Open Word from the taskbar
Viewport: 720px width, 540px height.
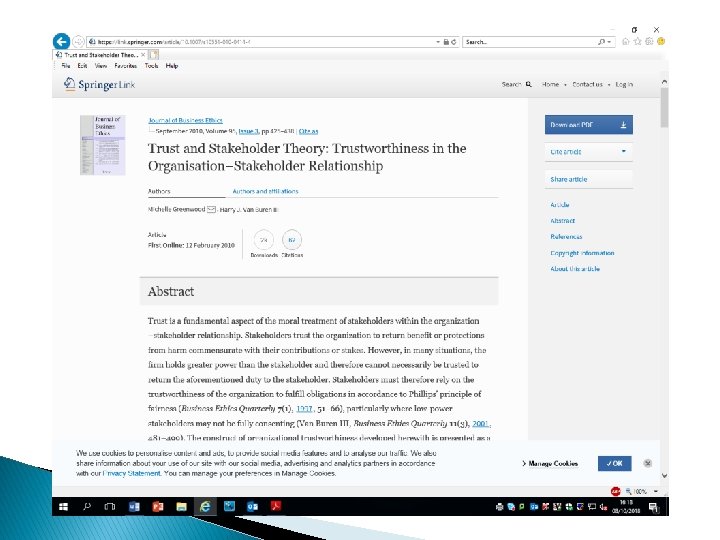pyautogui.click(x=134, y=506)
